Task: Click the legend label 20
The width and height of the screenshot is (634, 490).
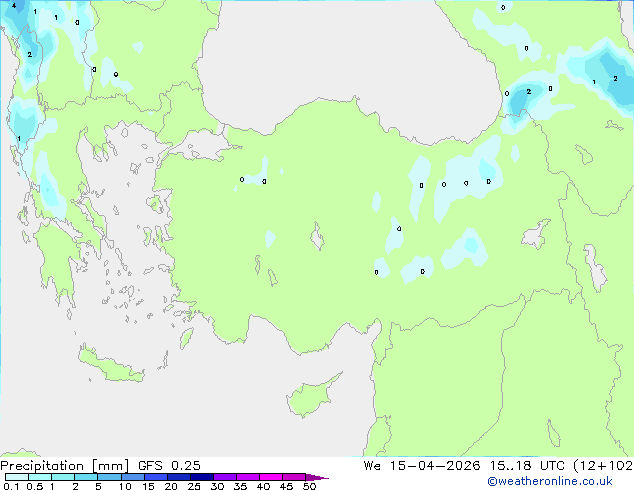Action: pos(171,486)
